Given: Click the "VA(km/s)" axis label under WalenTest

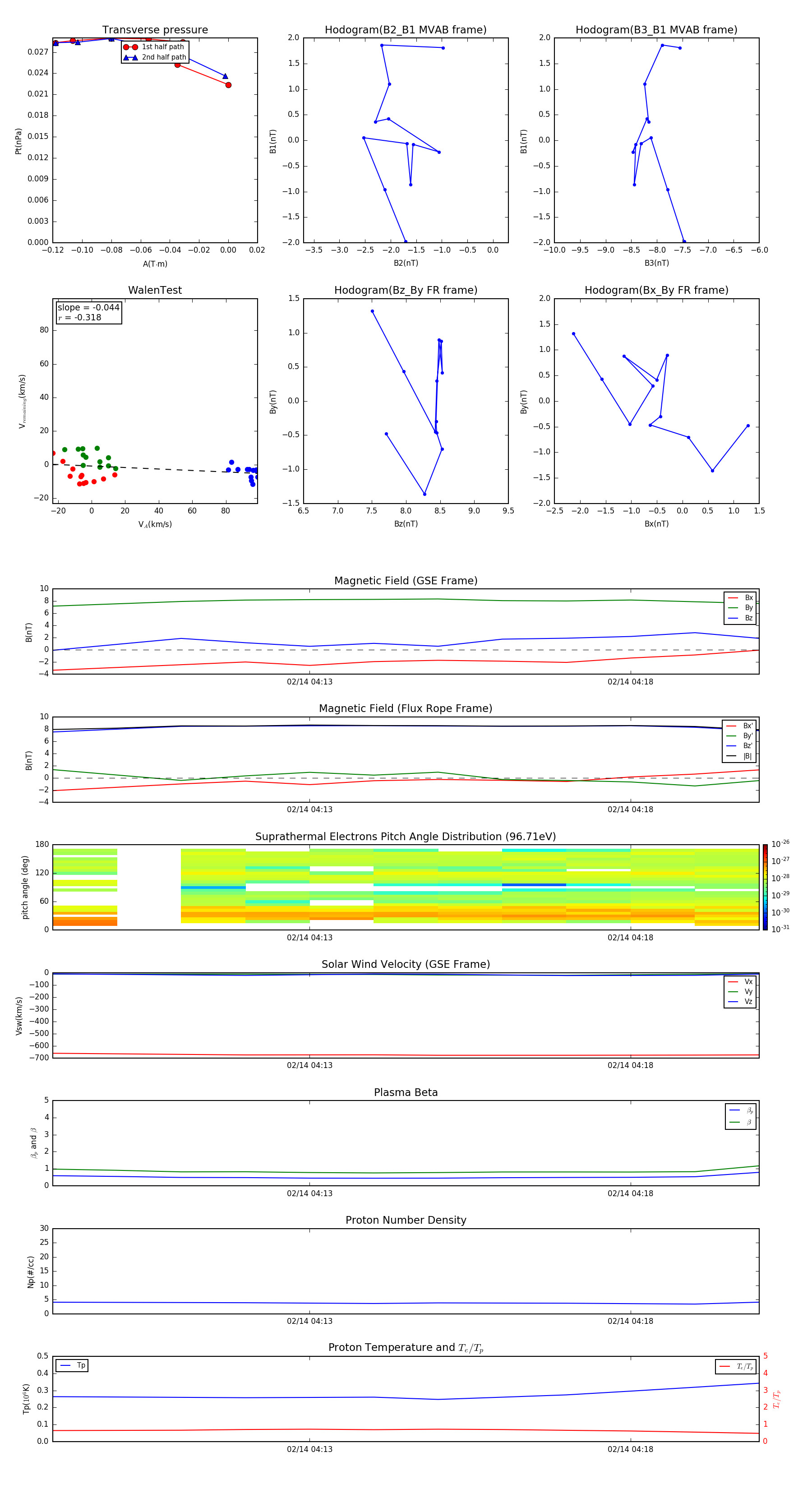Looking at the screenshot, I should pyautogui.click(x=155, y=525).
